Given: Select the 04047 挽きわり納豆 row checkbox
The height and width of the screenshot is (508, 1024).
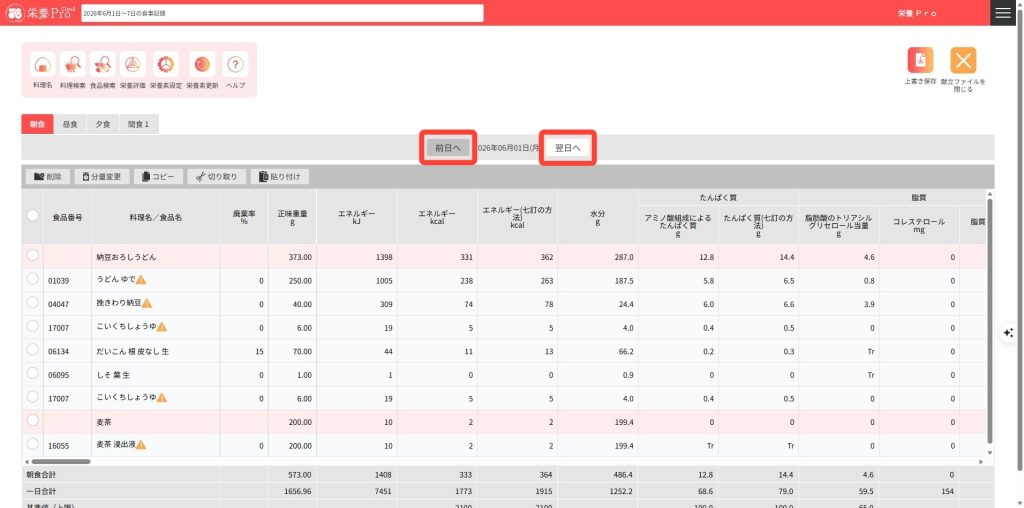Looking at the screenshot, I should pos(33,302).
